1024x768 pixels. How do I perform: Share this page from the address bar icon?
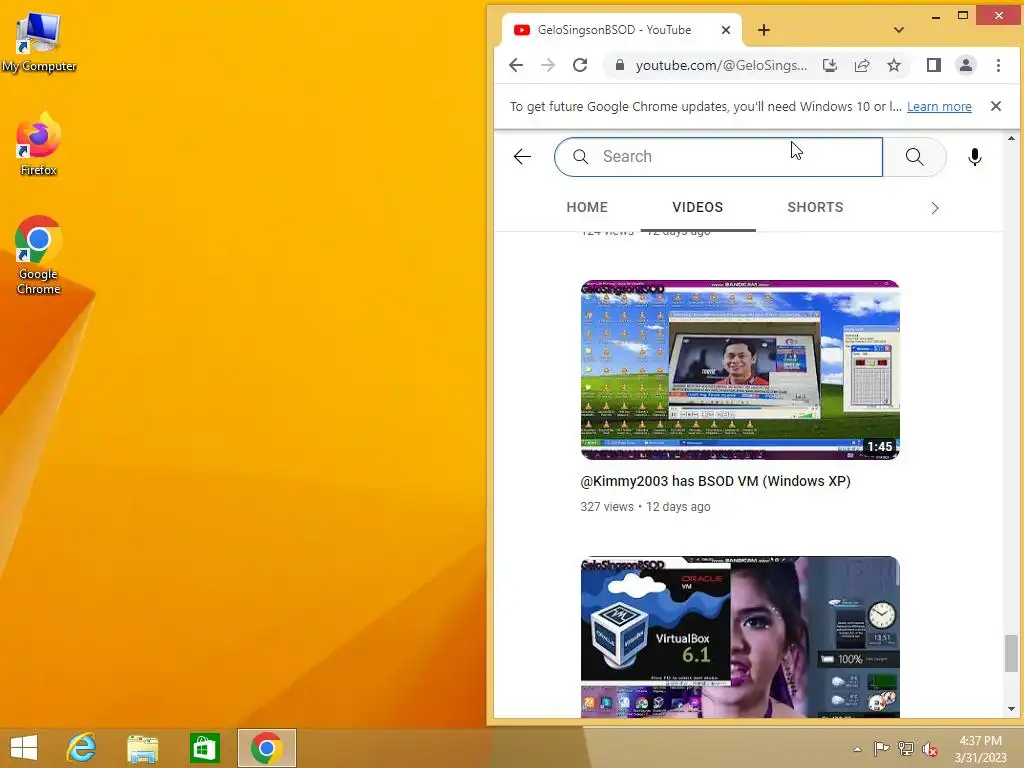[862, 65]
